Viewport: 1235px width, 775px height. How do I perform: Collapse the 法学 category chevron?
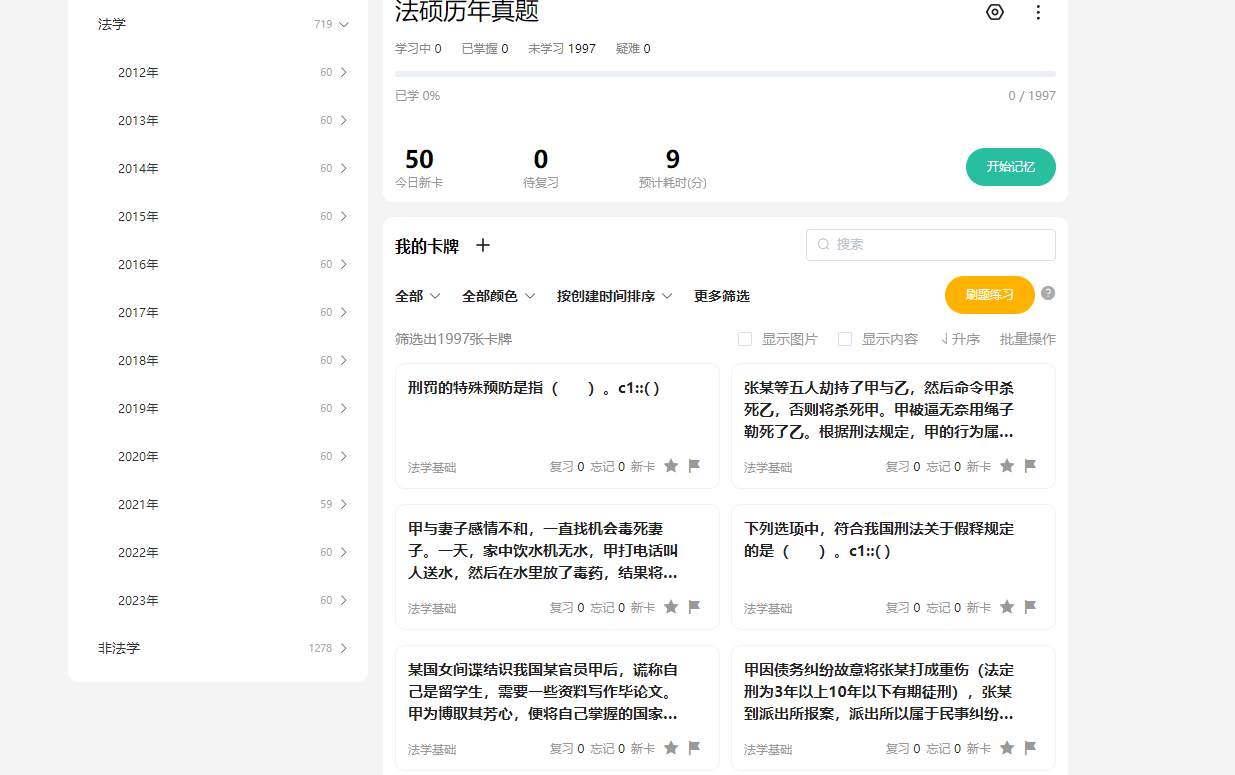pos(345,24)
